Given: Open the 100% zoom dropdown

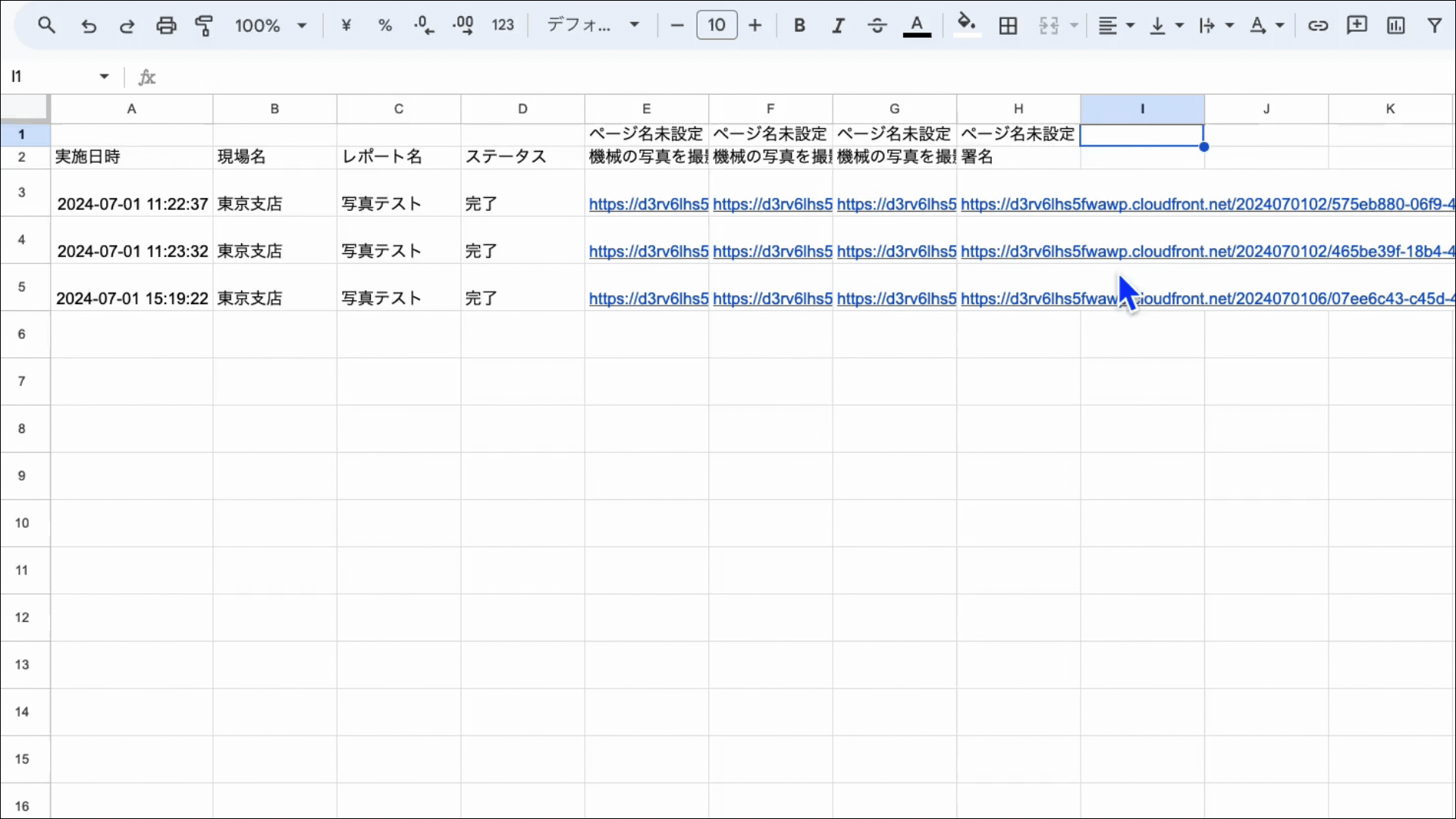Looking at the screenshot, I should click(271, 26).
